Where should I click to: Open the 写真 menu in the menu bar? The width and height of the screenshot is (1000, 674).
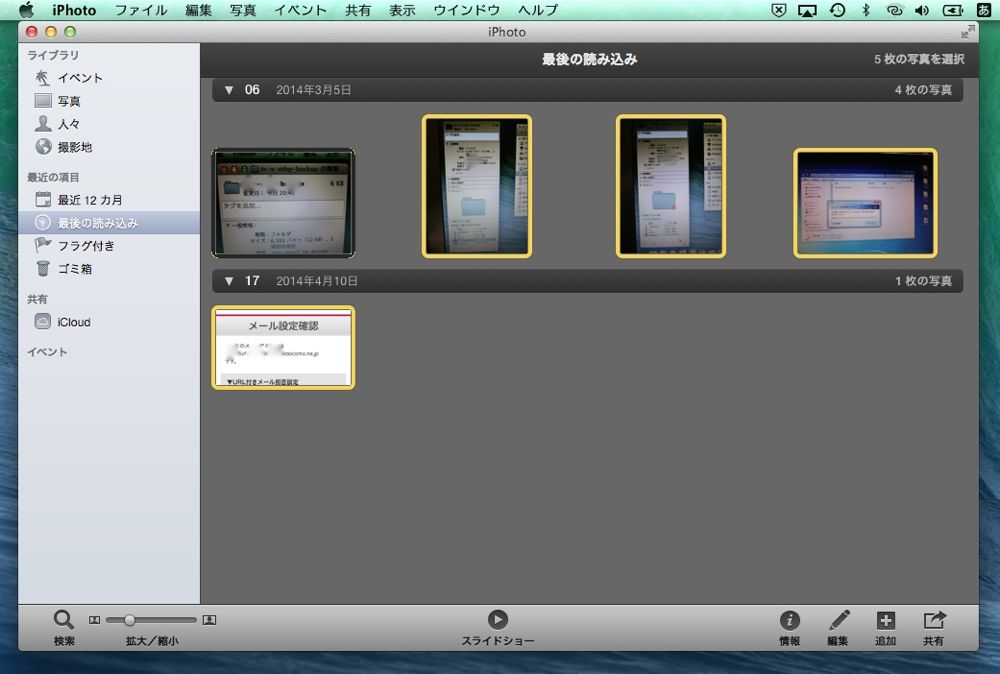tap(243, 10)
